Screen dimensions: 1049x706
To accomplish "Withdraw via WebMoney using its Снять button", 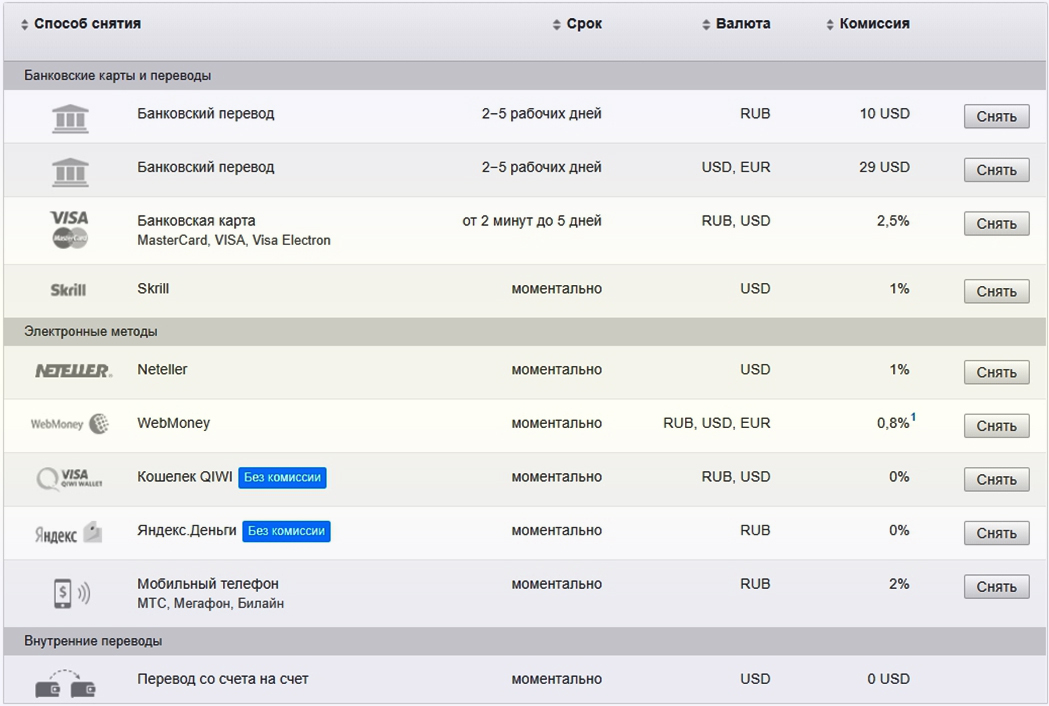I will point(996,426).
